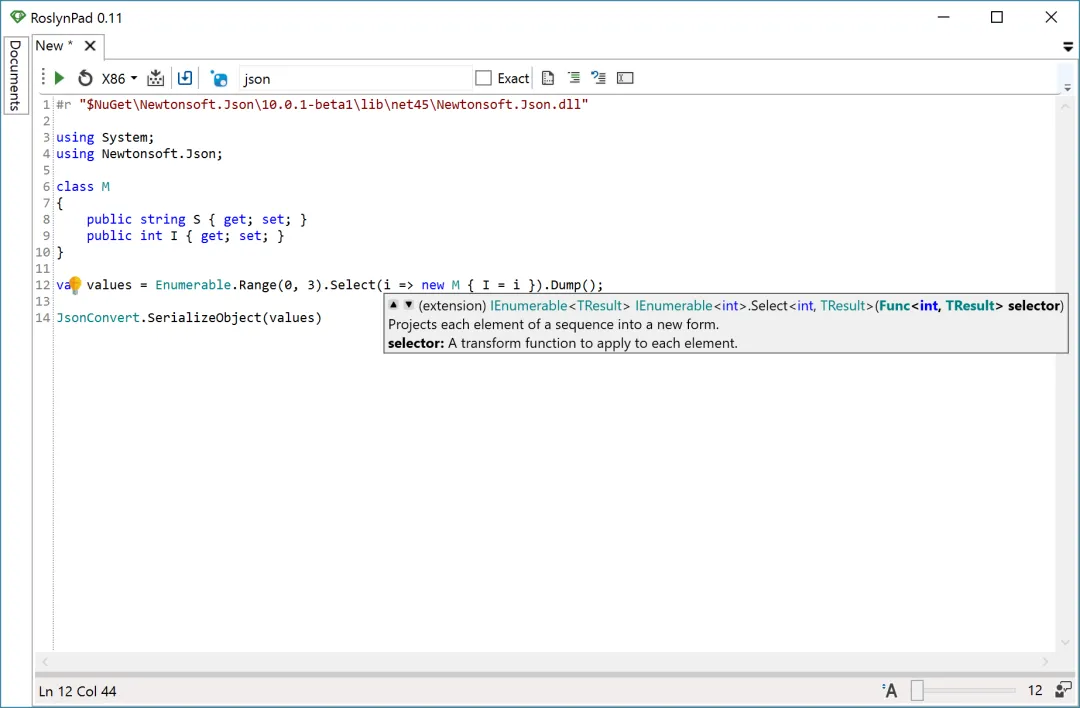Show previous overload with up arrow
The height and width of the screenshot is (708, 1080).
pos(393,305)
